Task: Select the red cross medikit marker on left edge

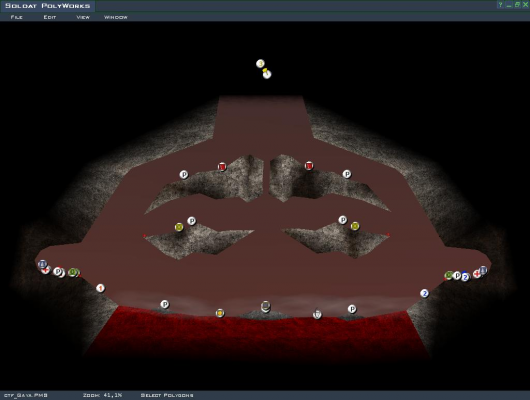Action: (45, 270)
